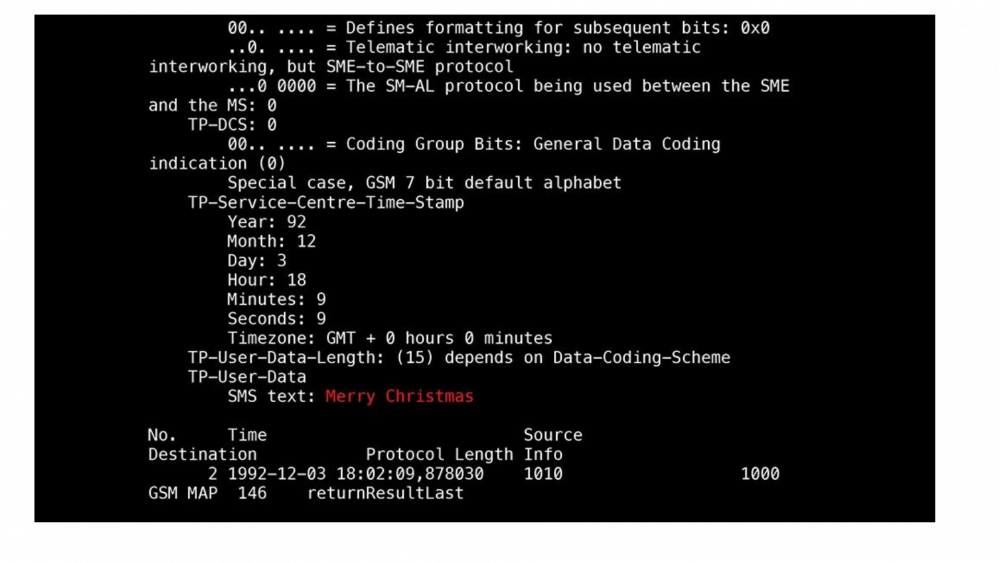Select the TP-DCS: 0 line
This screenshot has height=563, width=1000.
pyautogui.click(x=232, y=125)
